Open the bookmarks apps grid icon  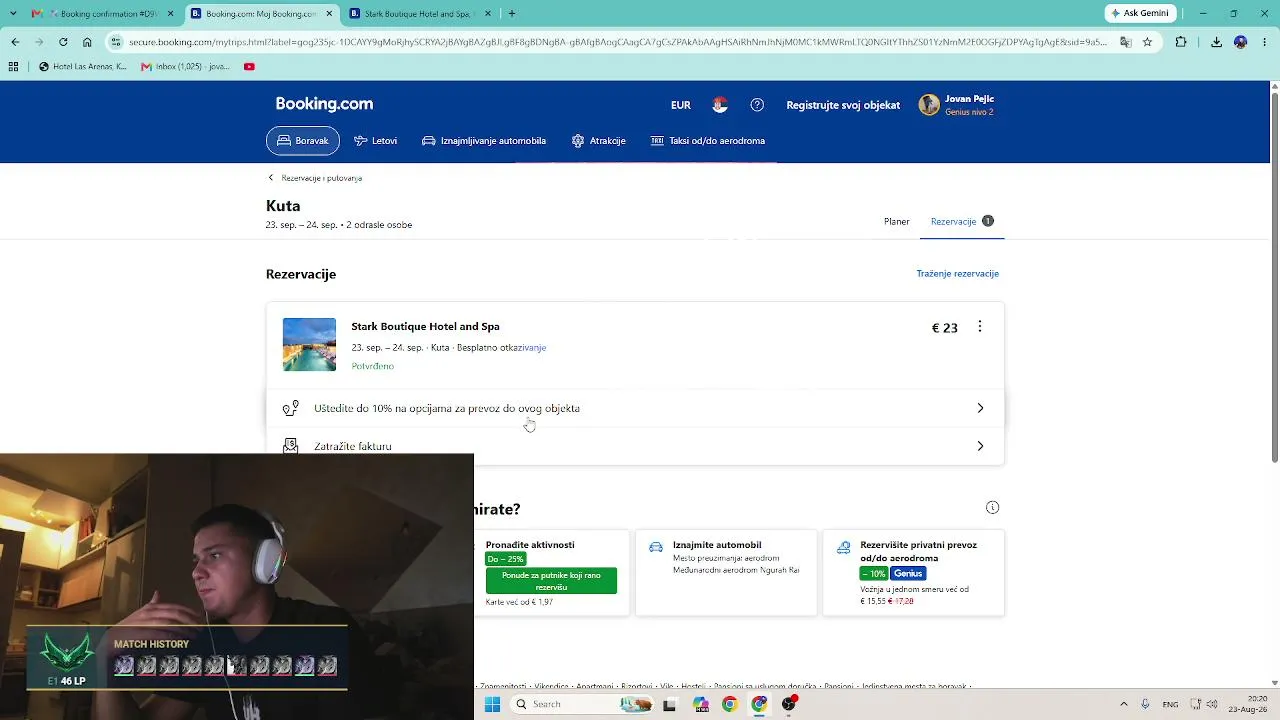click(13, 67)
